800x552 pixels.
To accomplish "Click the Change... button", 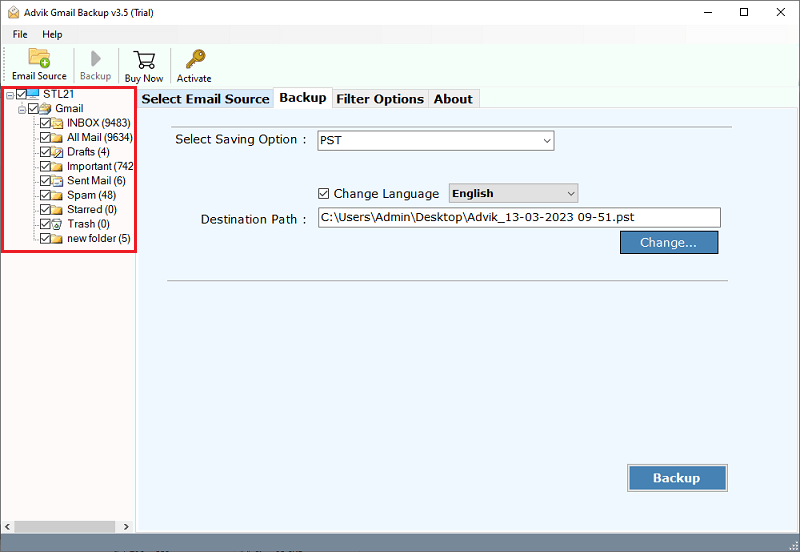I will coord(669,242).
